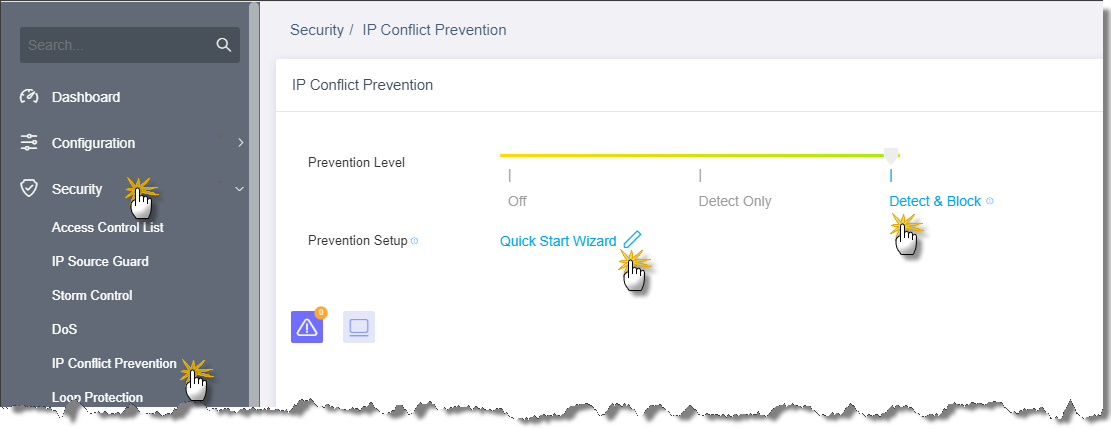The width and height of the screenshot is (1111, 429).
Task: Show the device monitor view icon
Action: (x=359, y=327)
